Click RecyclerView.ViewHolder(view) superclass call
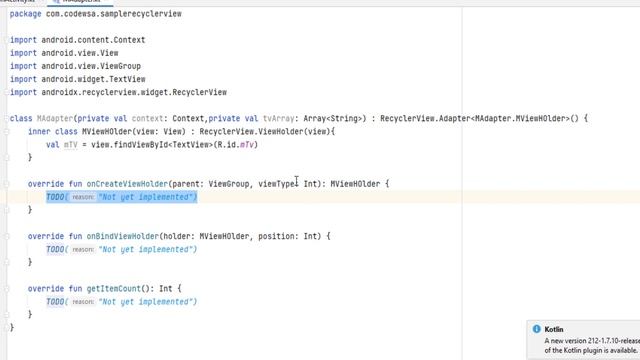This screenshot has width=640, height=360. 265,131
